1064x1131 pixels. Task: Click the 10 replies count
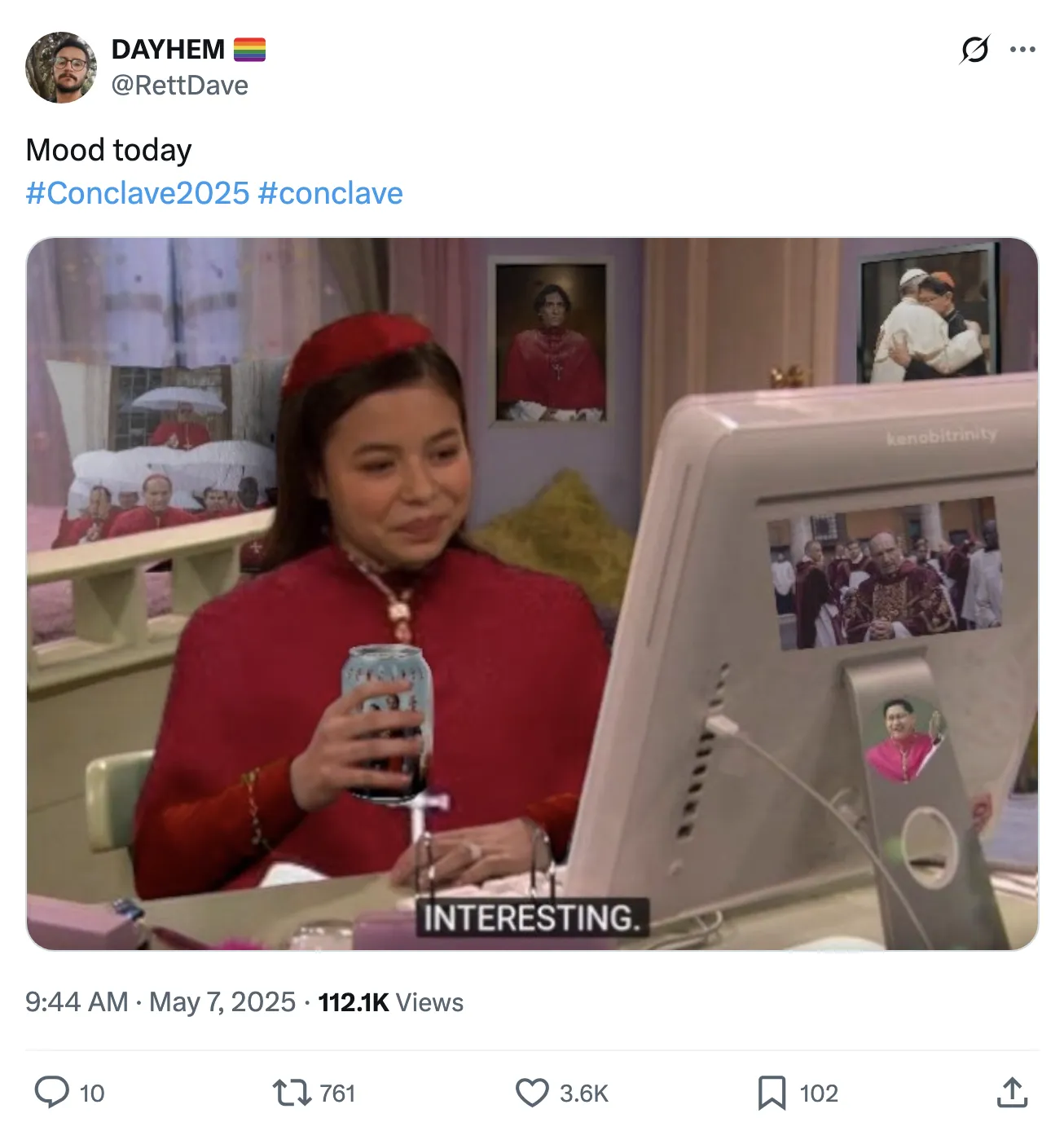point(92,1093)
